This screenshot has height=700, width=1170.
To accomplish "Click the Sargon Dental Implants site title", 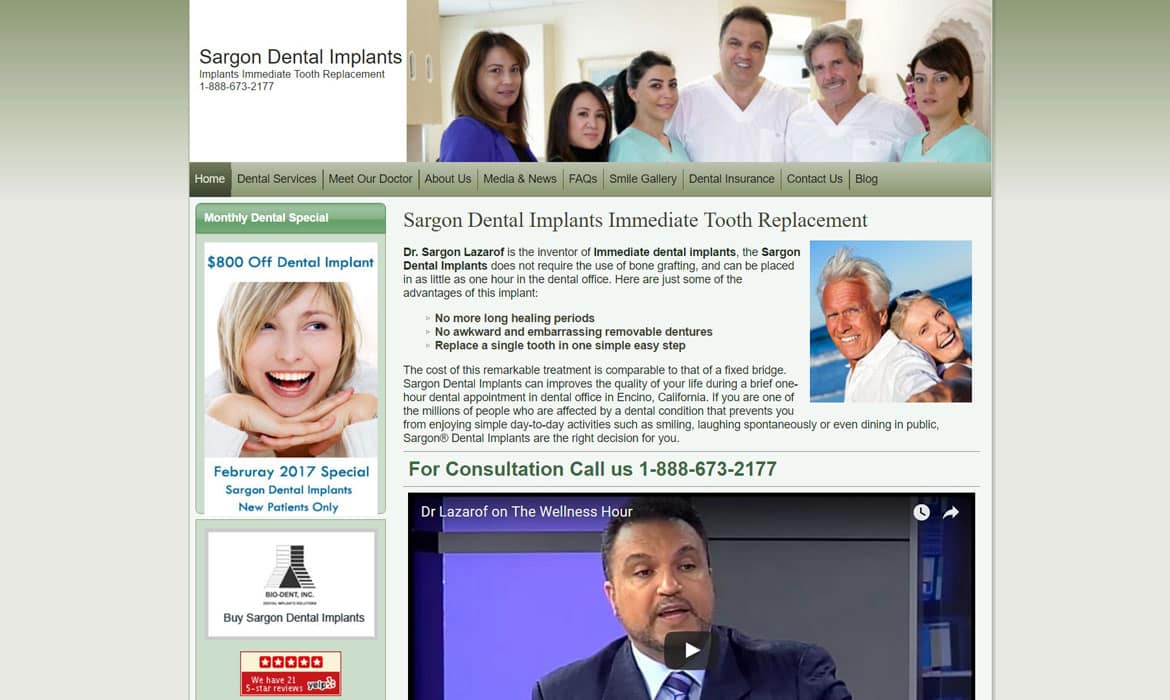I will tap(301, 57).
